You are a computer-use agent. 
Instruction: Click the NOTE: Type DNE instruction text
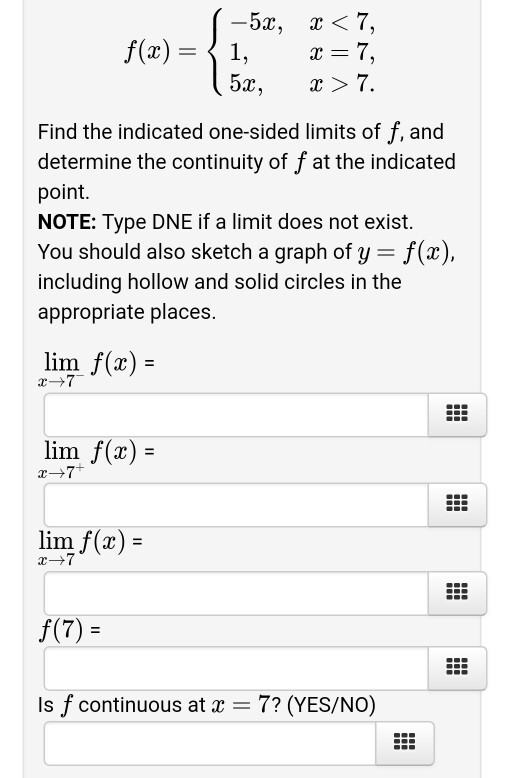pyautogui.click(x=225, y=222)
